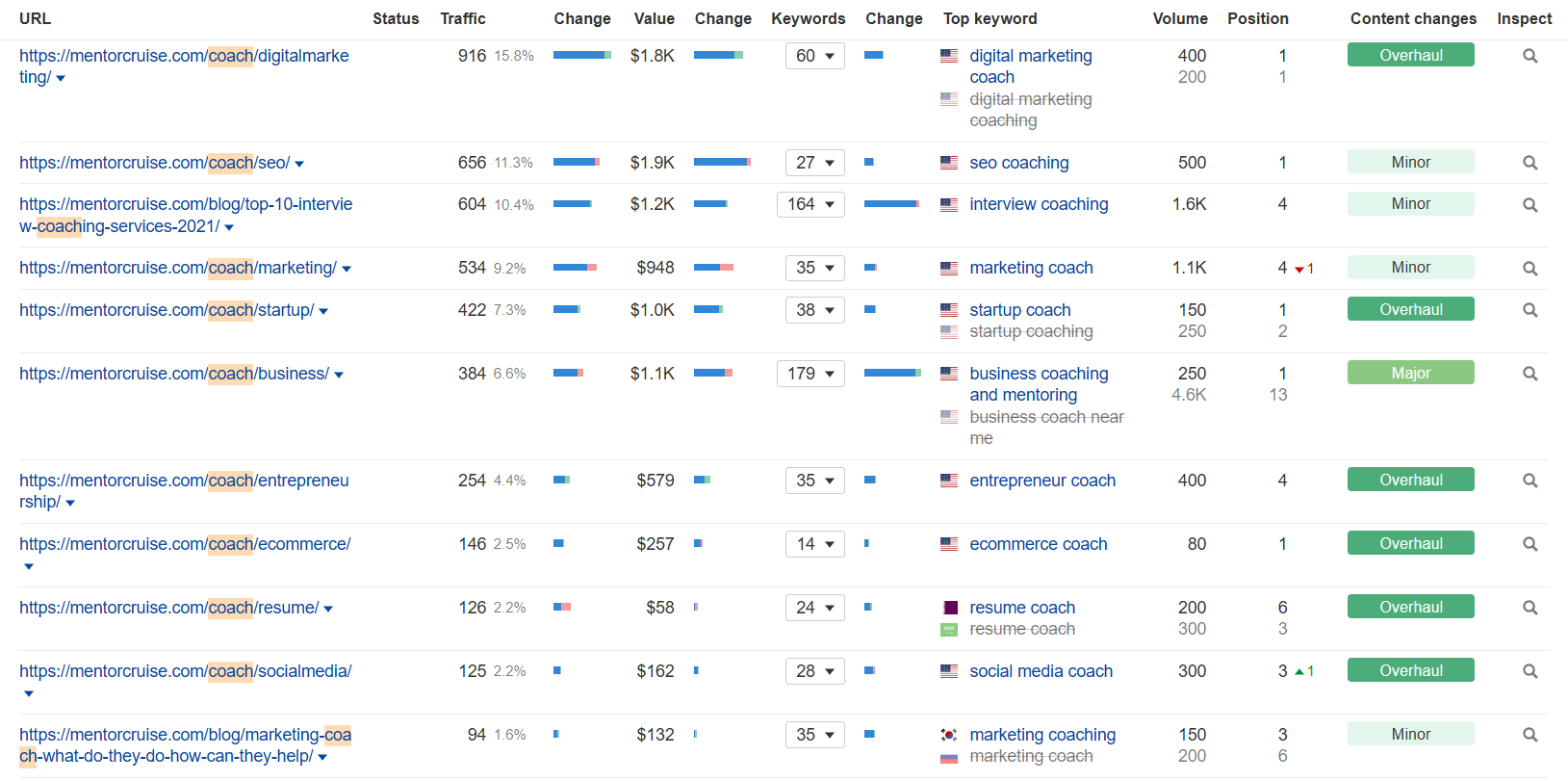Image resolution: width=1568 pixels, height=781 pixels.
Task: Open 'social media coach' keyword link
Action: pyautogui.click(x=1041, y=671)
